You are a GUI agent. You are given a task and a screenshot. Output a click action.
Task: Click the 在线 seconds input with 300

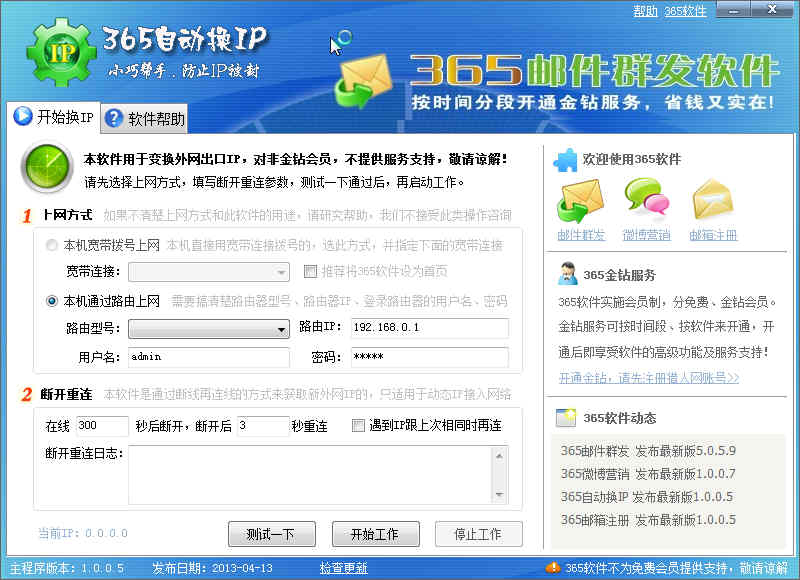pos(102,426)
